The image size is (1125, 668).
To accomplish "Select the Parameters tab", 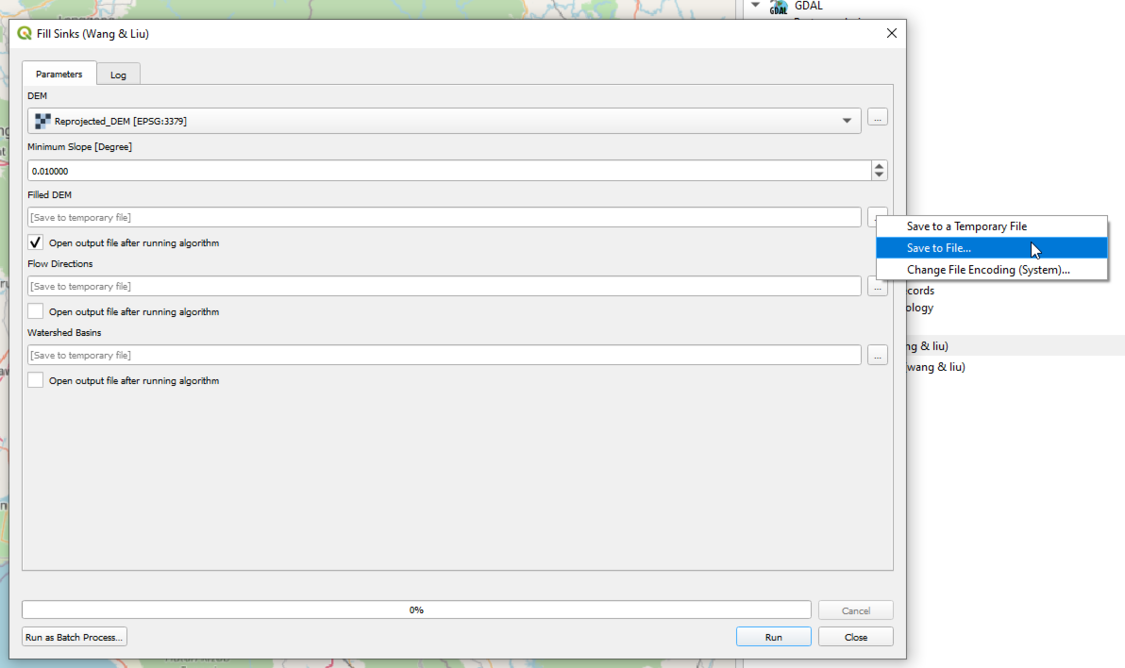I will click(x=58, y=73).
